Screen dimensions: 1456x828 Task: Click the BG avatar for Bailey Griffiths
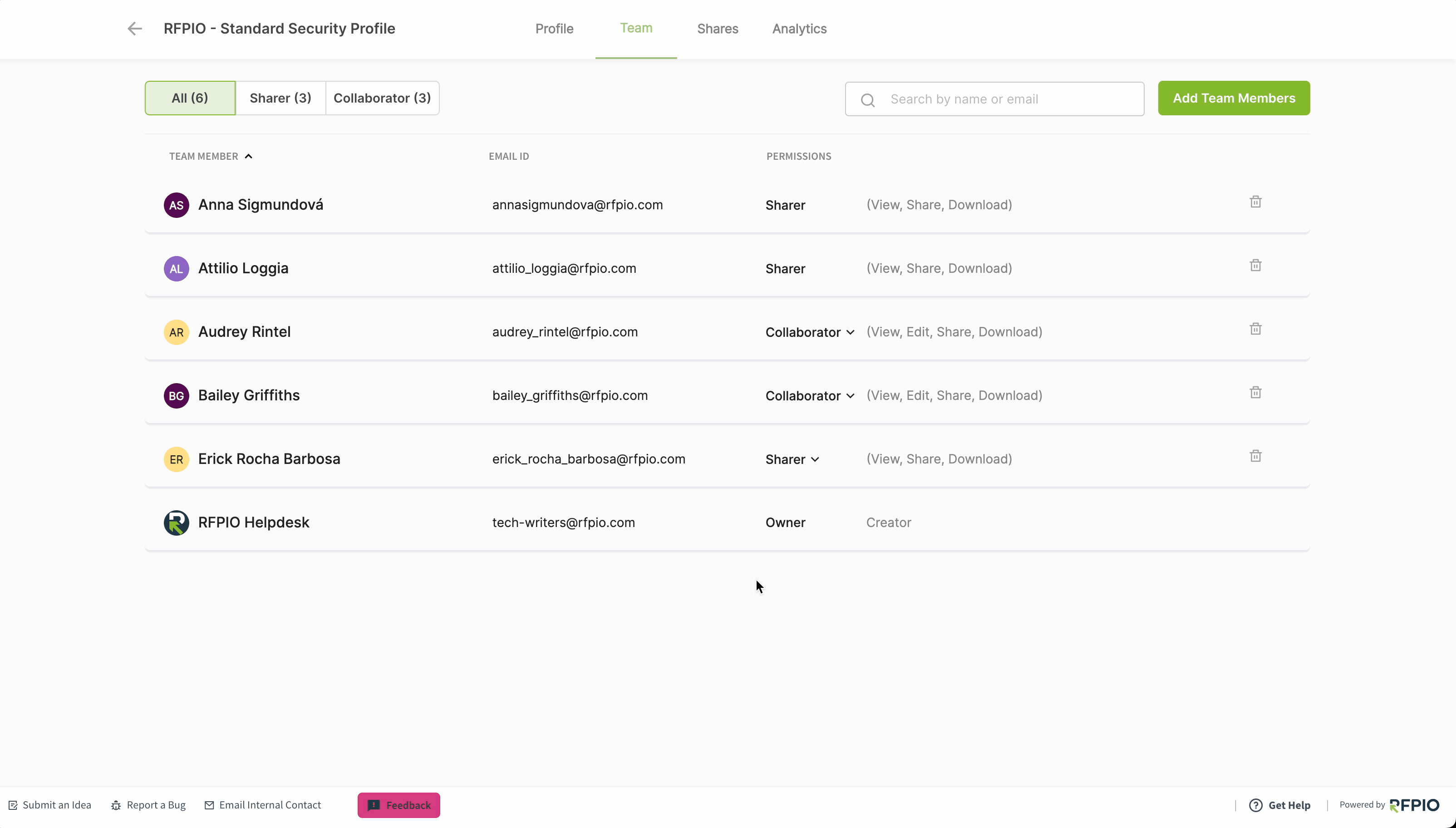tap(176, 396)
